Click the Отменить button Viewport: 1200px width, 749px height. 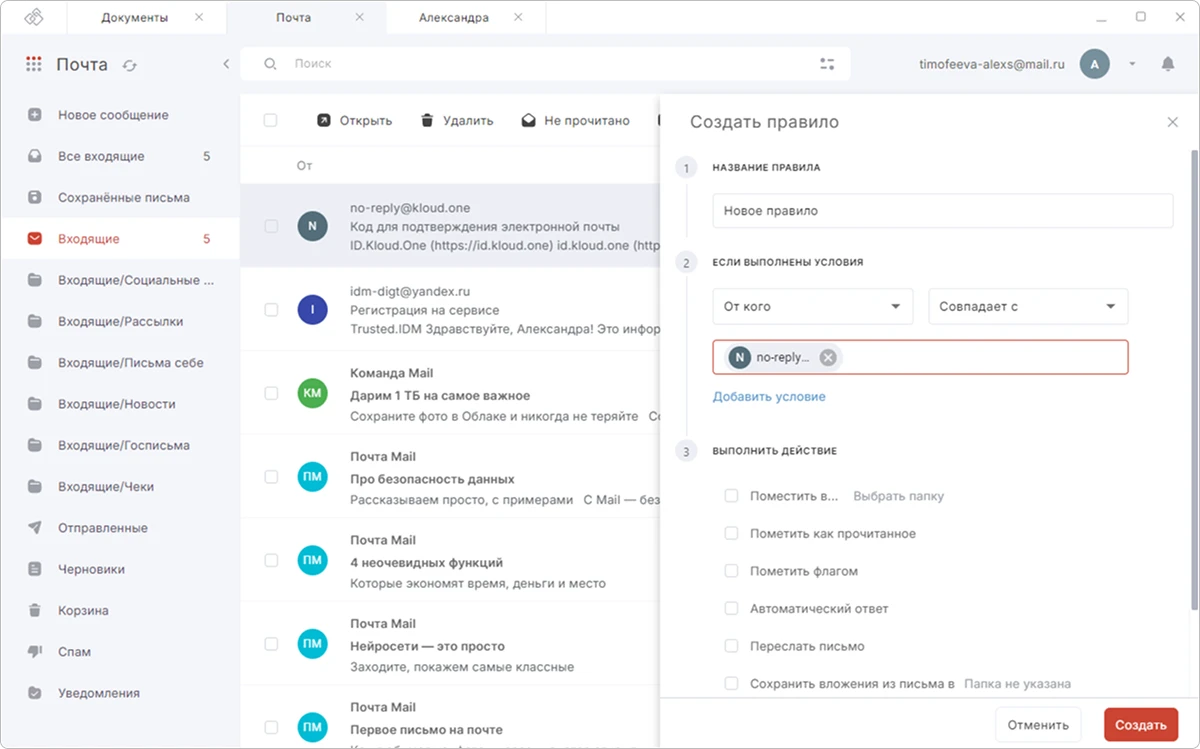[x=1038, y=725]
